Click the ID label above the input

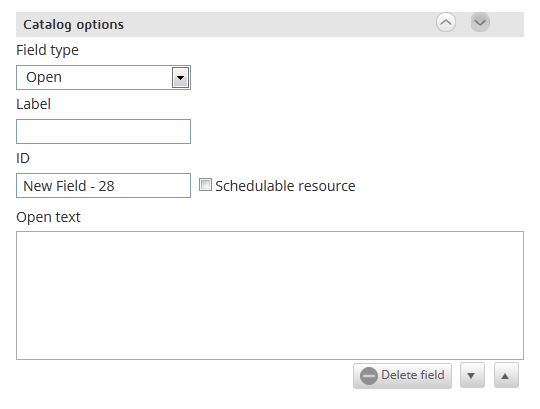(23, 158)
